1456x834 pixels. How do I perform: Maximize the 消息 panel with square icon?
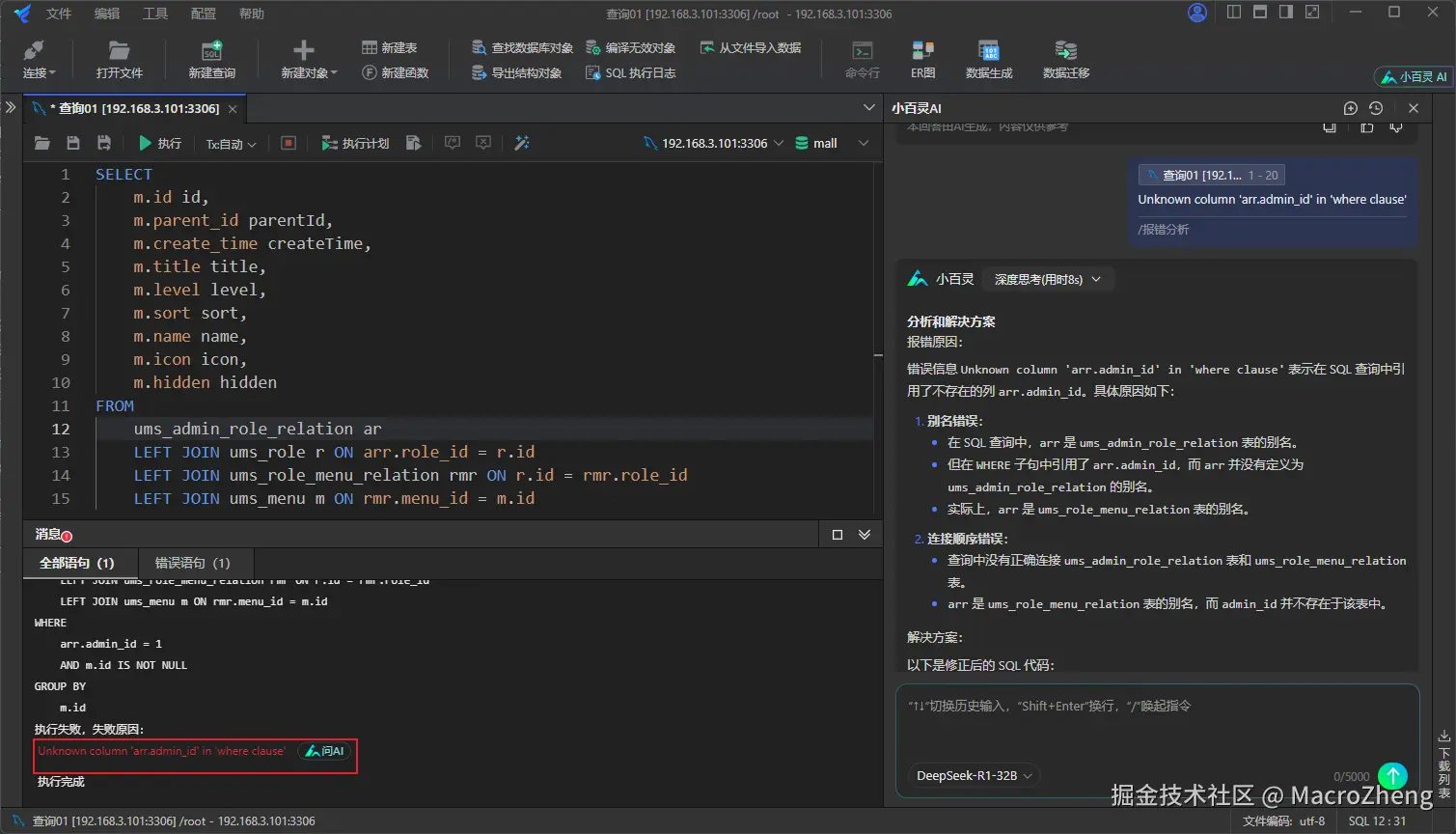point(837,535)
